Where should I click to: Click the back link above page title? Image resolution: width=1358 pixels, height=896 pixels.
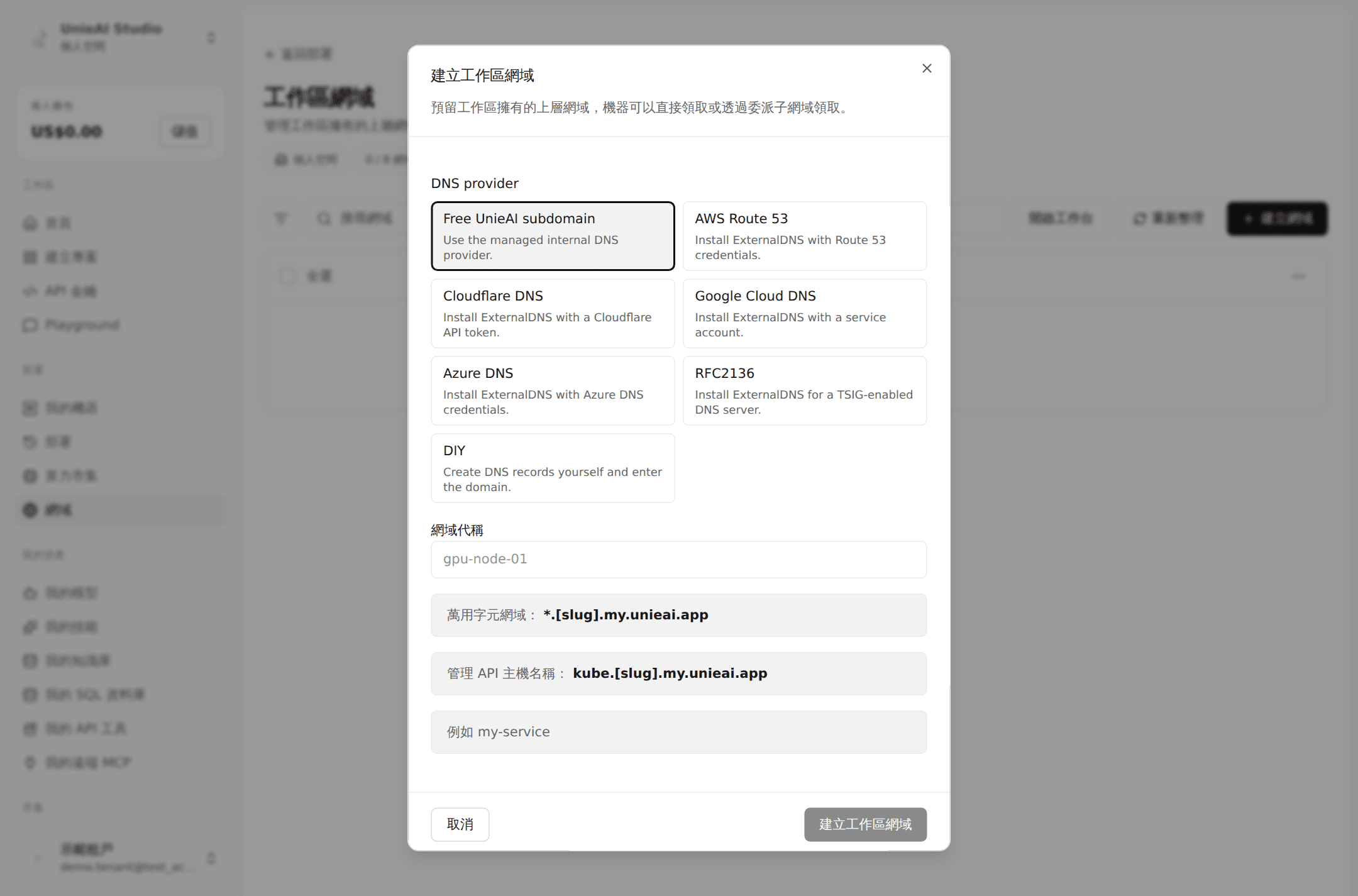[299, 54]
